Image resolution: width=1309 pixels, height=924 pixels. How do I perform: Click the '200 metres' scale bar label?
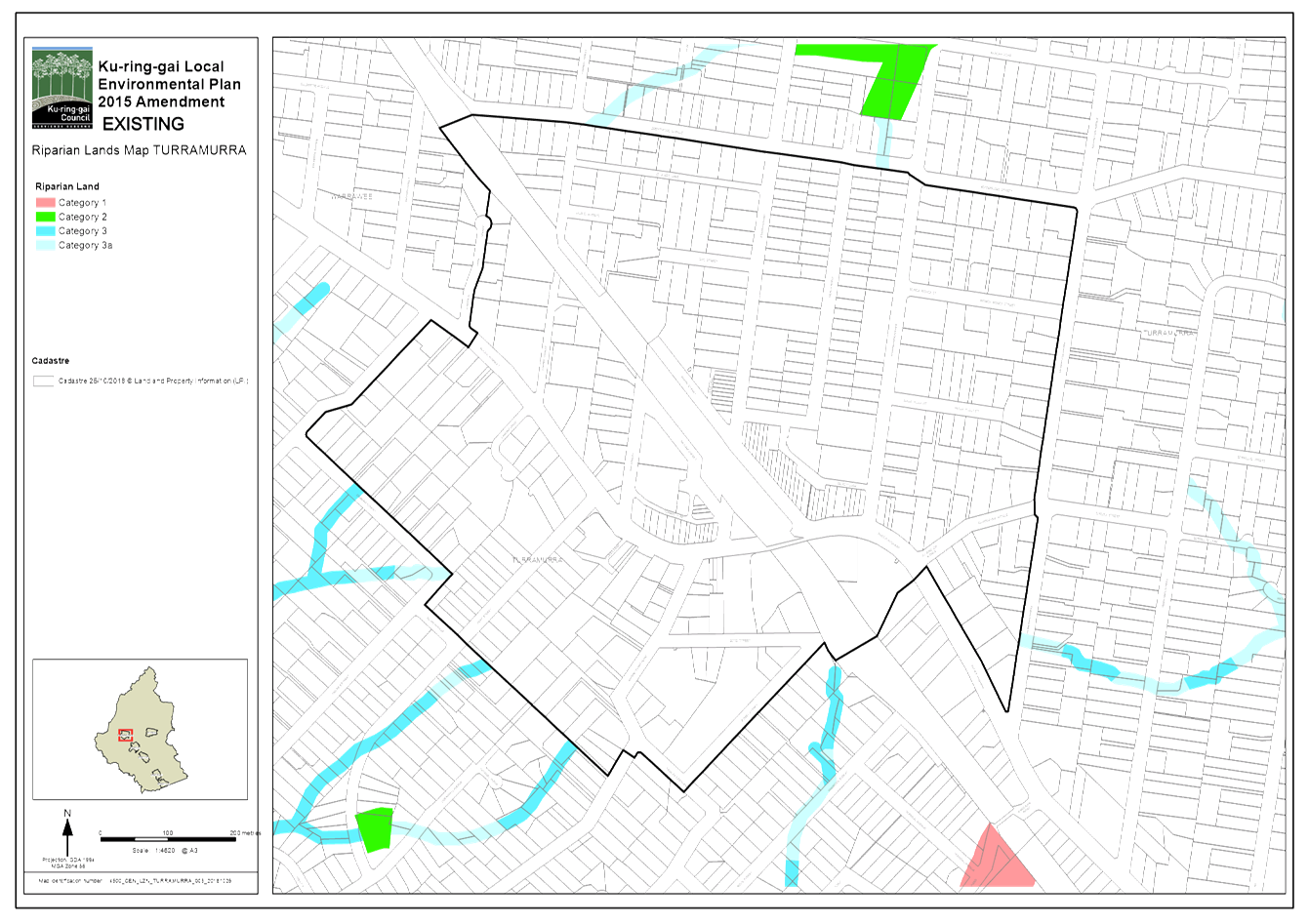[x=245, y=832]
